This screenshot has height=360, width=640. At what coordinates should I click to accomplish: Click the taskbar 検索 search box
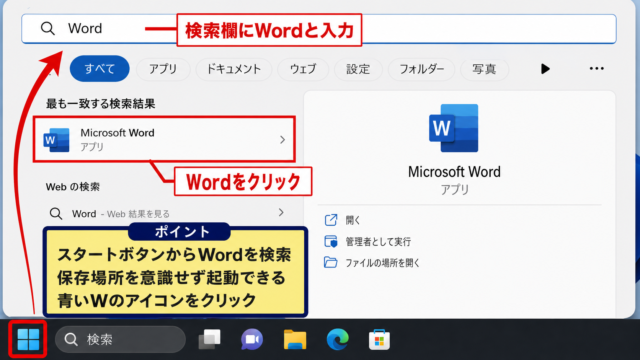(120, 339)
